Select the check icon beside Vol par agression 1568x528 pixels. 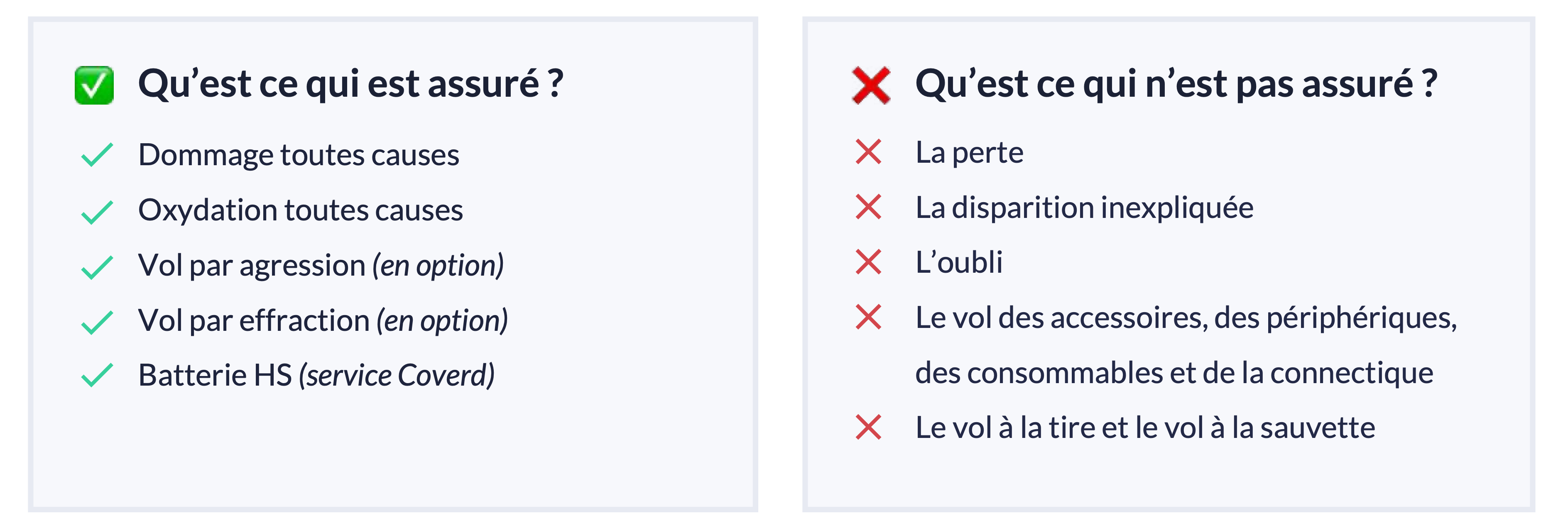coord(98,267)
